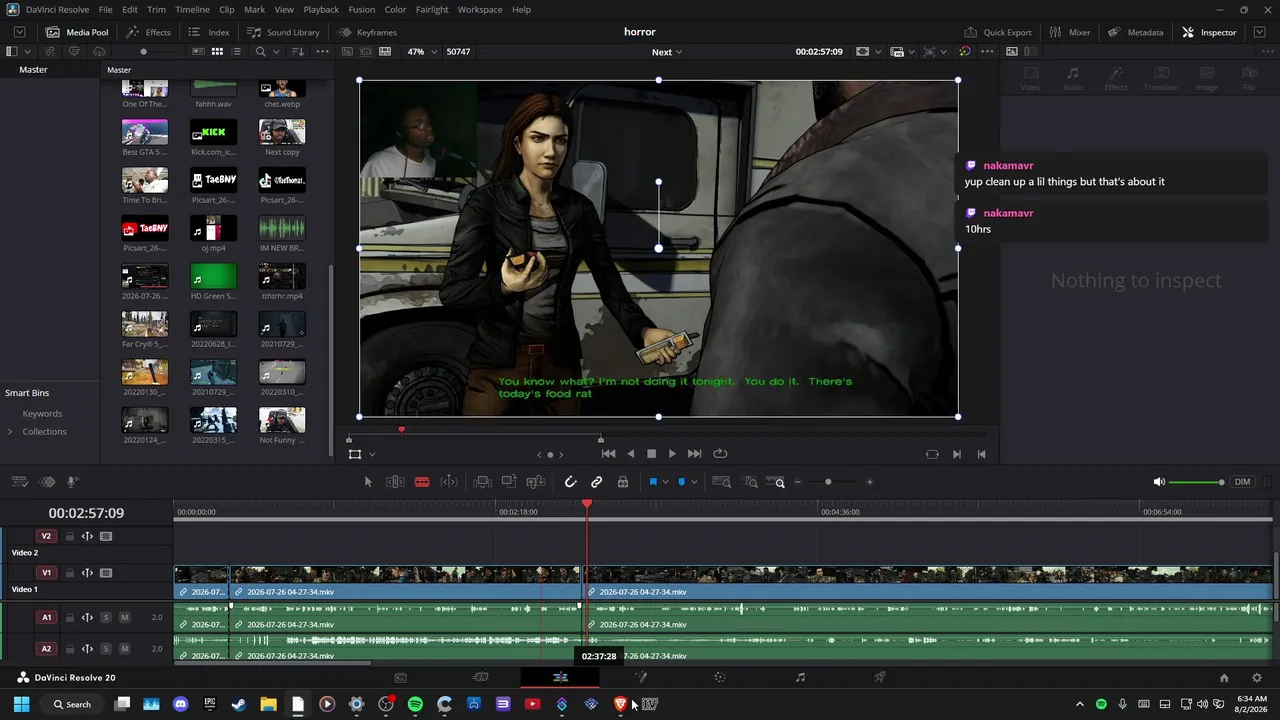
Task: Open Project Settings gear icon
Action: [x=1257, y=678]
